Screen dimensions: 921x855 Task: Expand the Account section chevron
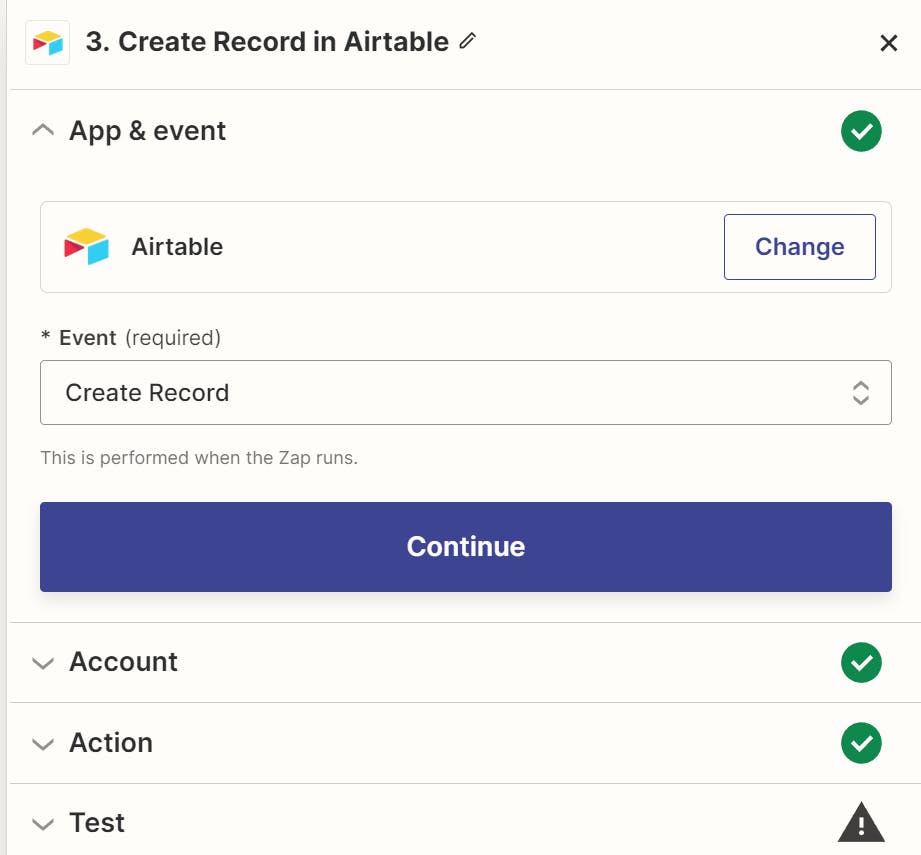coord(43,663)
